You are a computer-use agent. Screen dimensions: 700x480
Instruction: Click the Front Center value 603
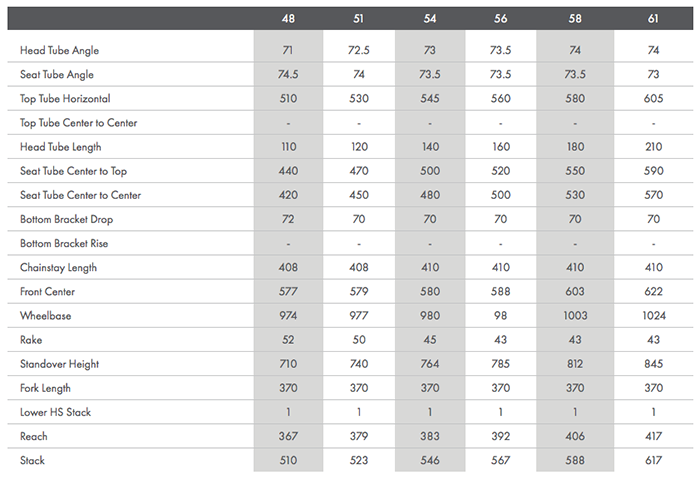(571, 292)
